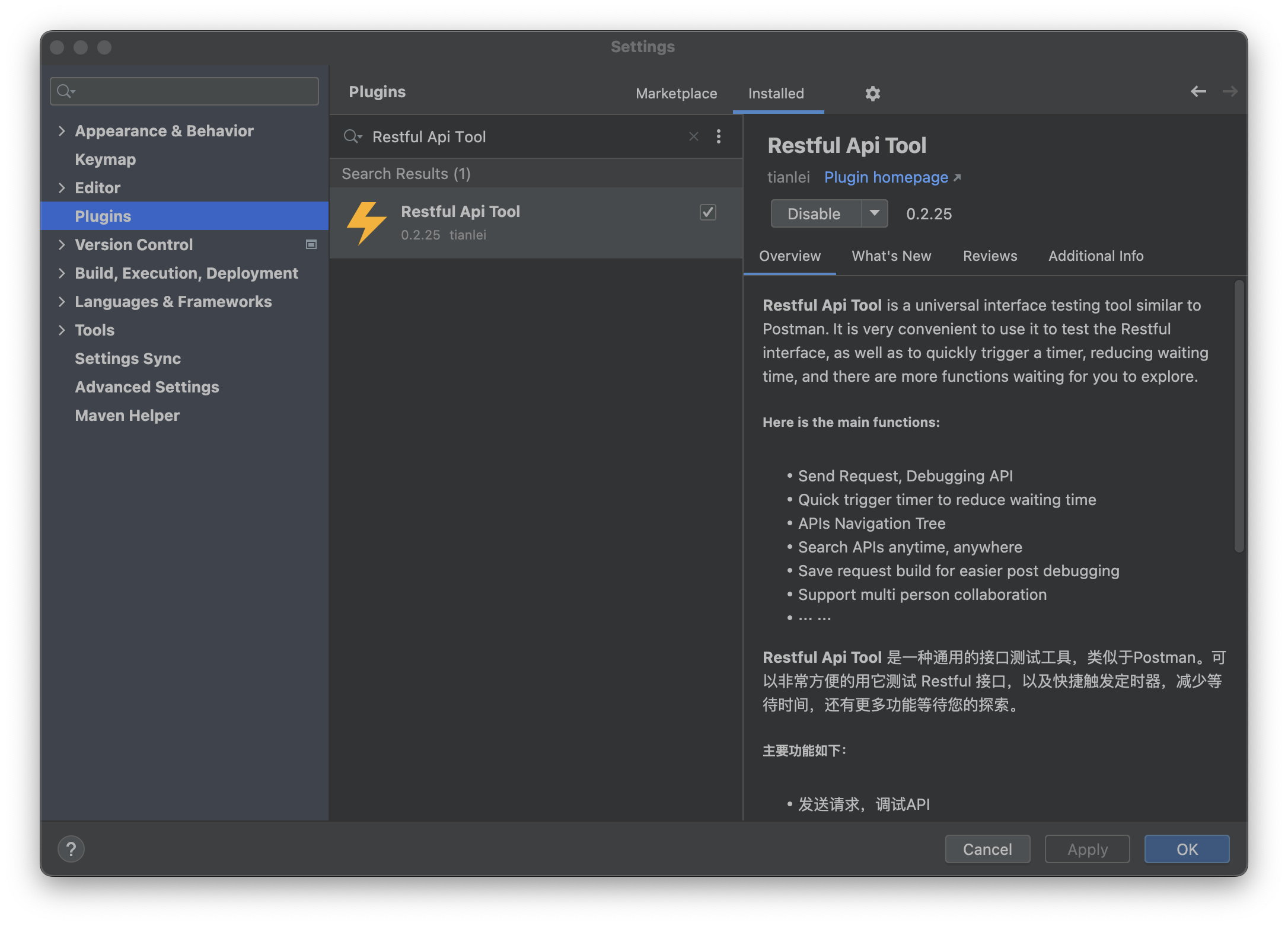Expand the Languages & Frameworks section
Screen dimensions: 1288x926
[x=62, y=302]
